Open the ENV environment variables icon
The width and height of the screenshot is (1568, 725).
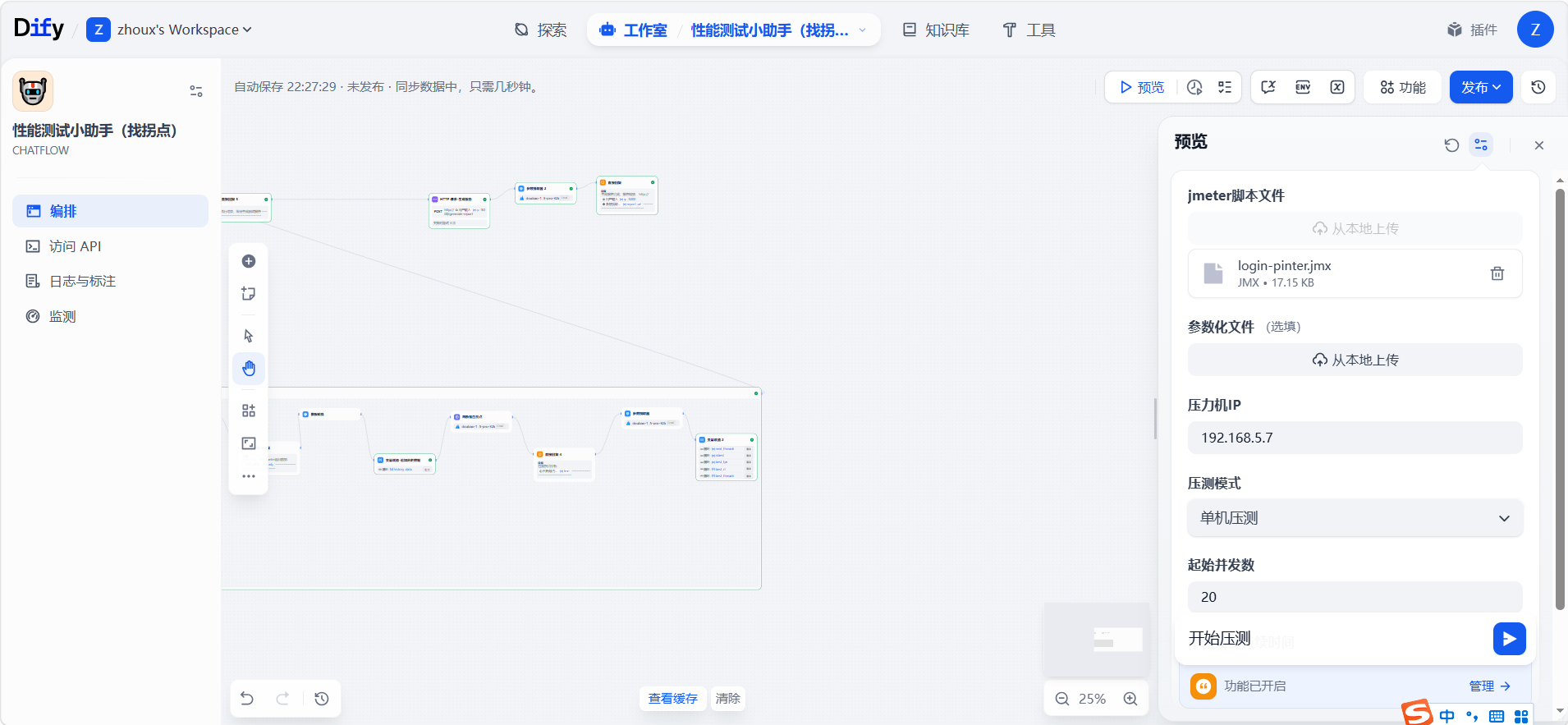(x=1303, y=87)
